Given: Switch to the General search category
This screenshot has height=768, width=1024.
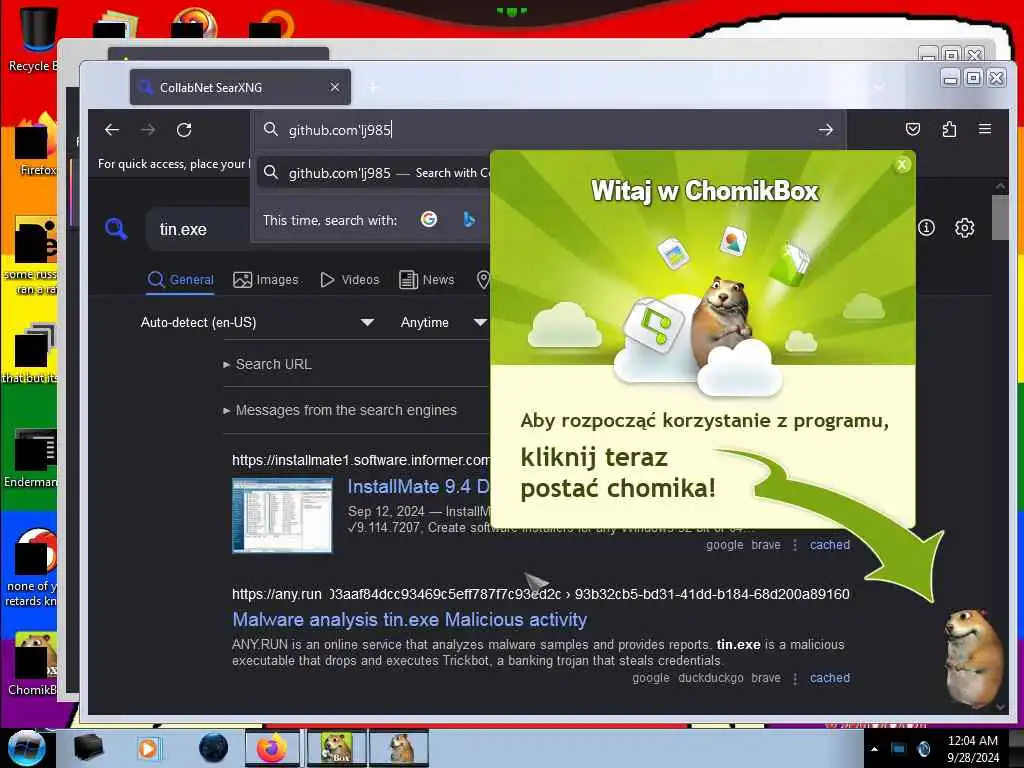Looking at the screenshot, I should (181, 280).
